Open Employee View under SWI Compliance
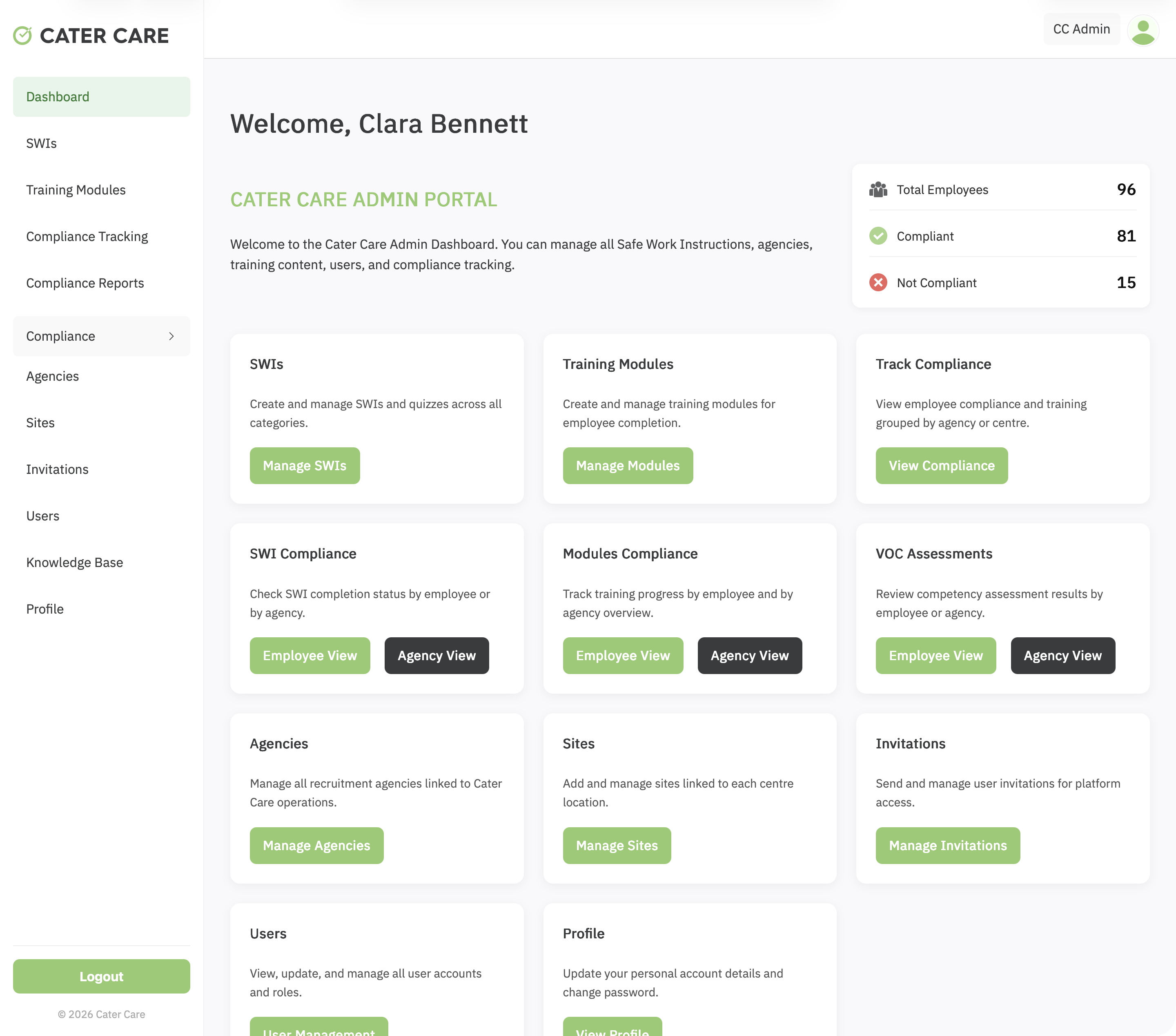1176x1036 pixels. coord(310,656)
